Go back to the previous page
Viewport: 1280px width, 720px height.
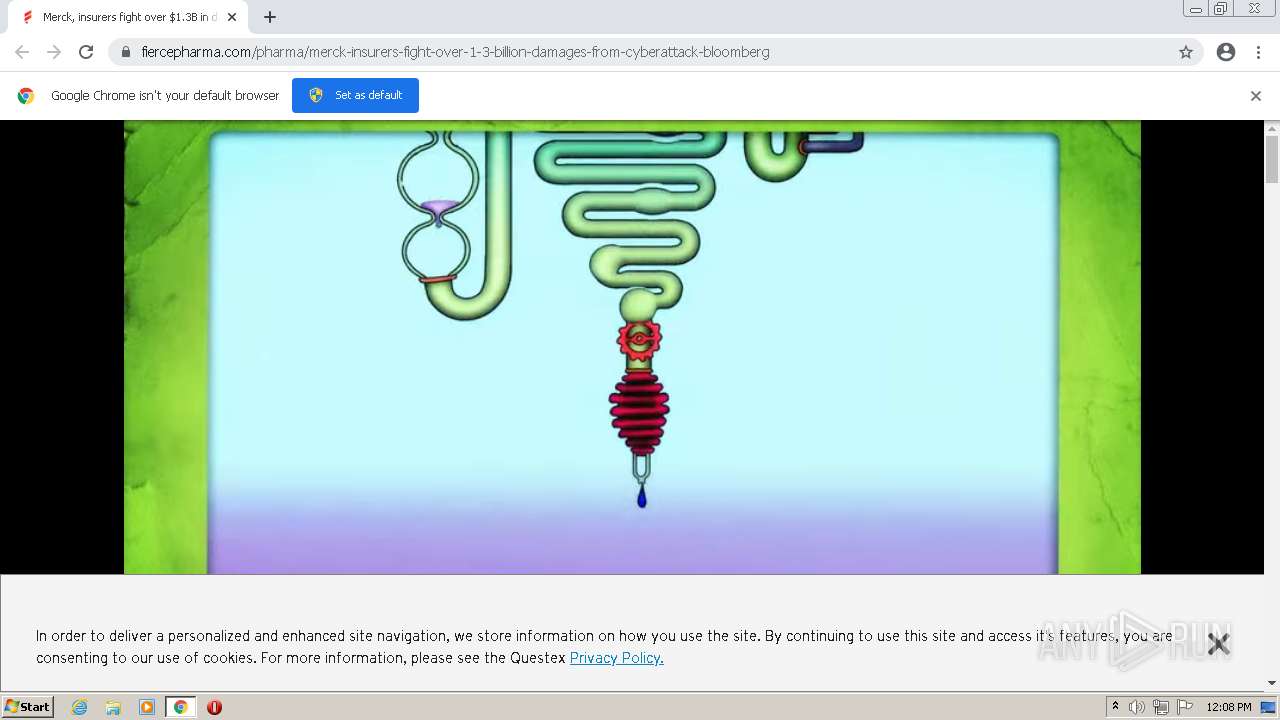coord(22,52)
